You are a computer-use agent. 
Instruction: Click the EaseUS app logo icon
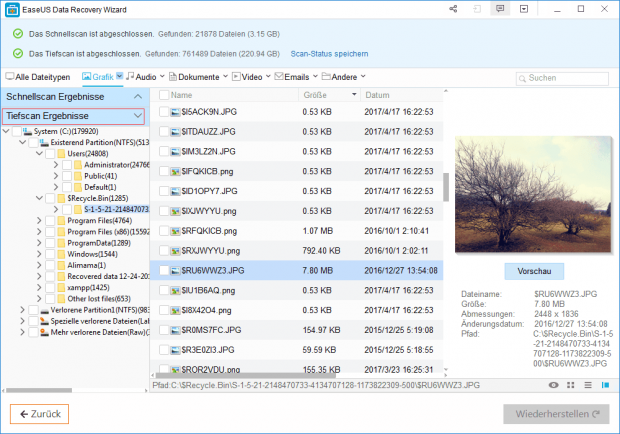pyautogui.click(x=12, y=9)
